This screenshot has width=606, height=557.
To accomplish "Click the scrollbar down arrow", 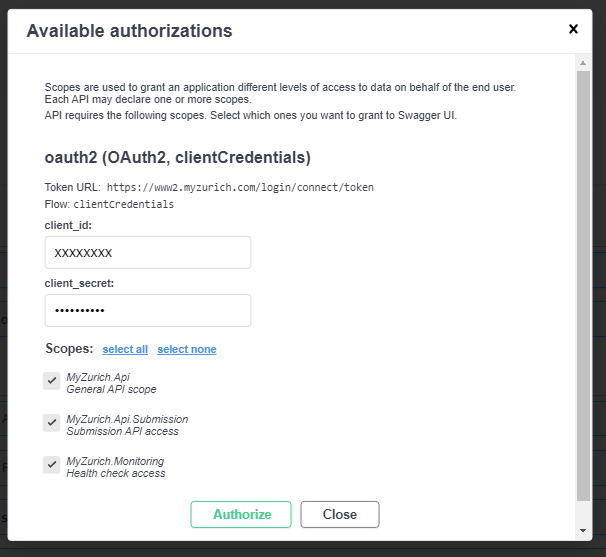I will click(x=583, y=530).
